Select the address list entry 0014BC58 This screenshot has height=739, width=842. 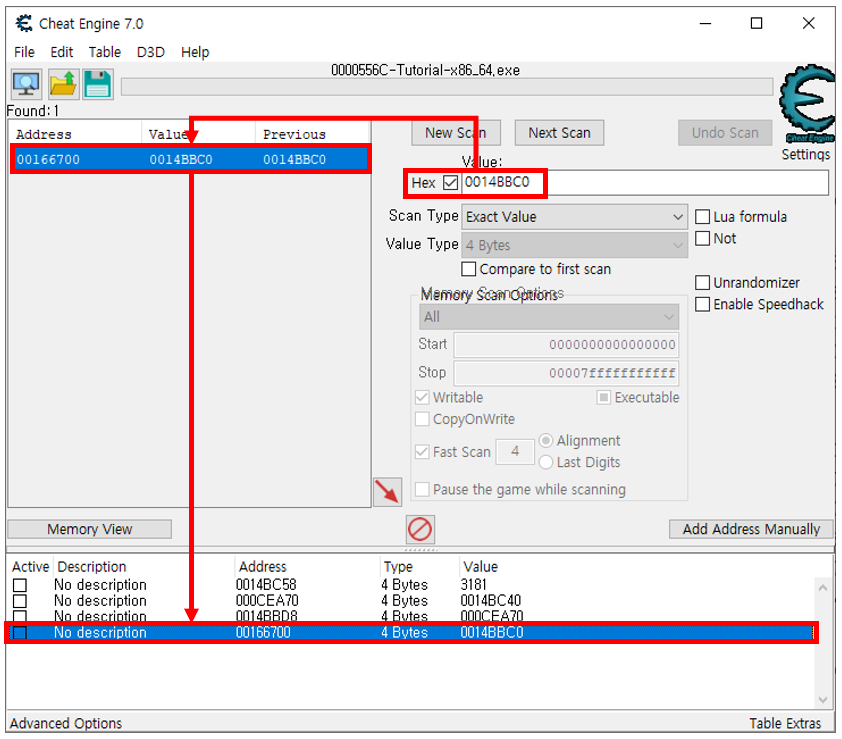tap(412, 585)
